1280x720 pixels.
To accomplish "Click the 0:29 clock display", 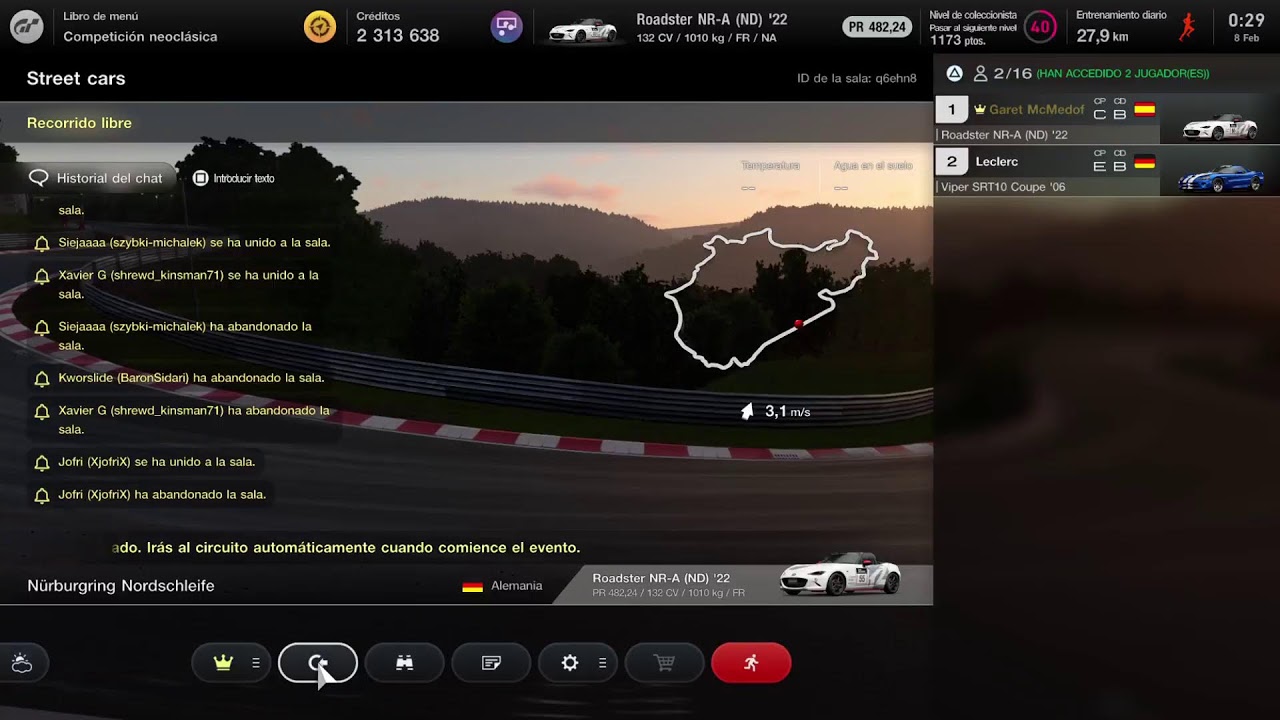I will [x=1246, y=20].
